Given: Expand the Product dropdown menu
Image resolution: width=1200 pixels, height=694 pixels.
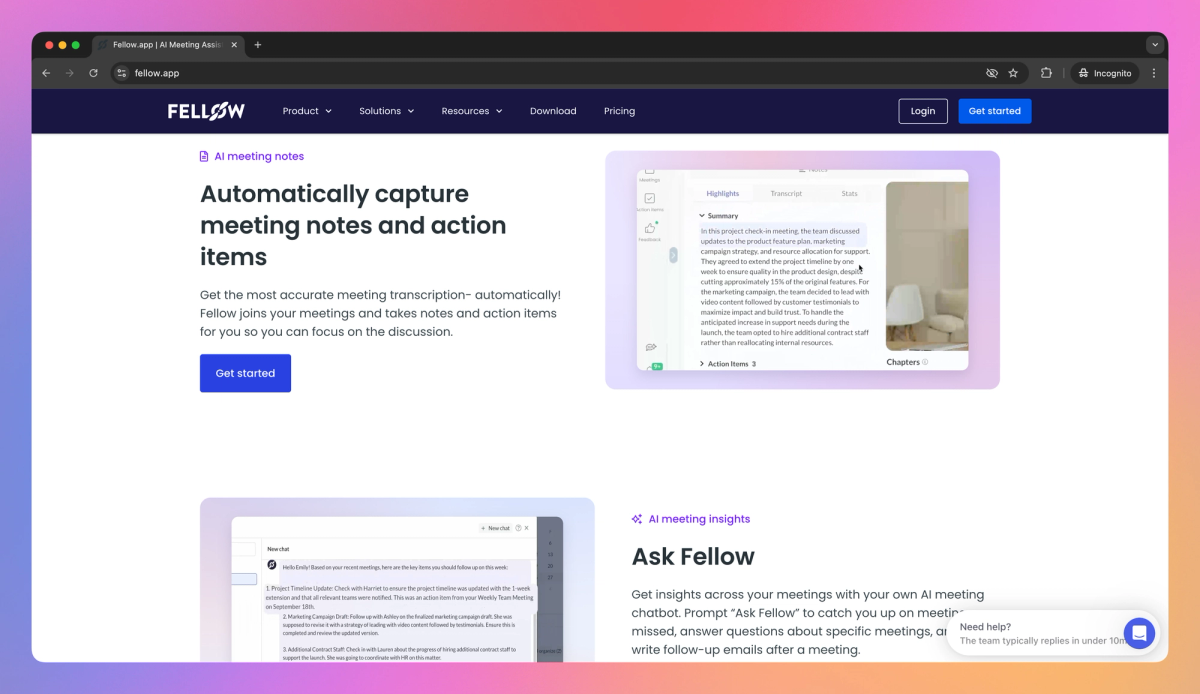Looking at the screenshot, I should click(x=307, y=111).
